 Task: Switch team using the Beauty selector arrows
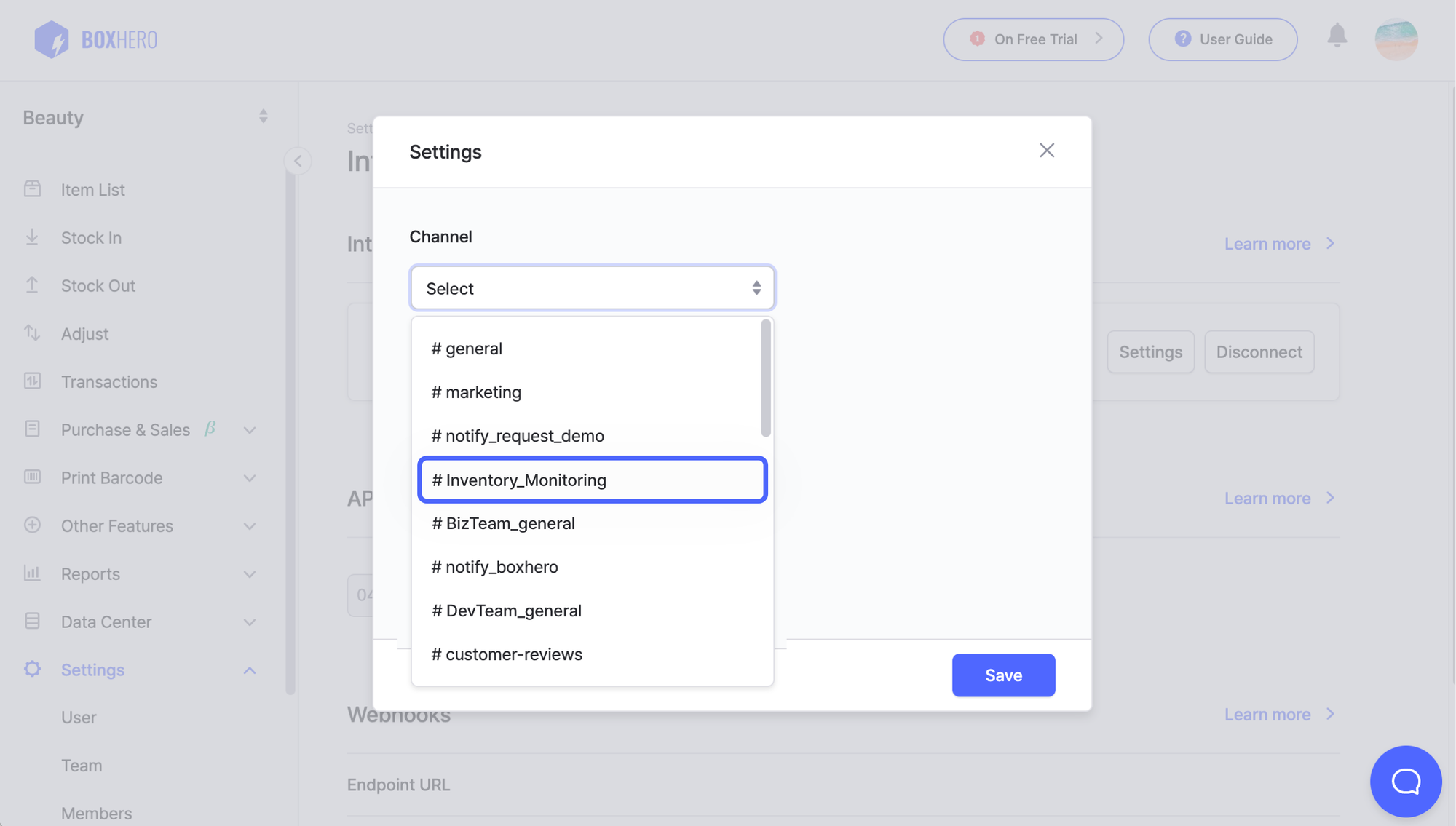click(x=263, y=116)
